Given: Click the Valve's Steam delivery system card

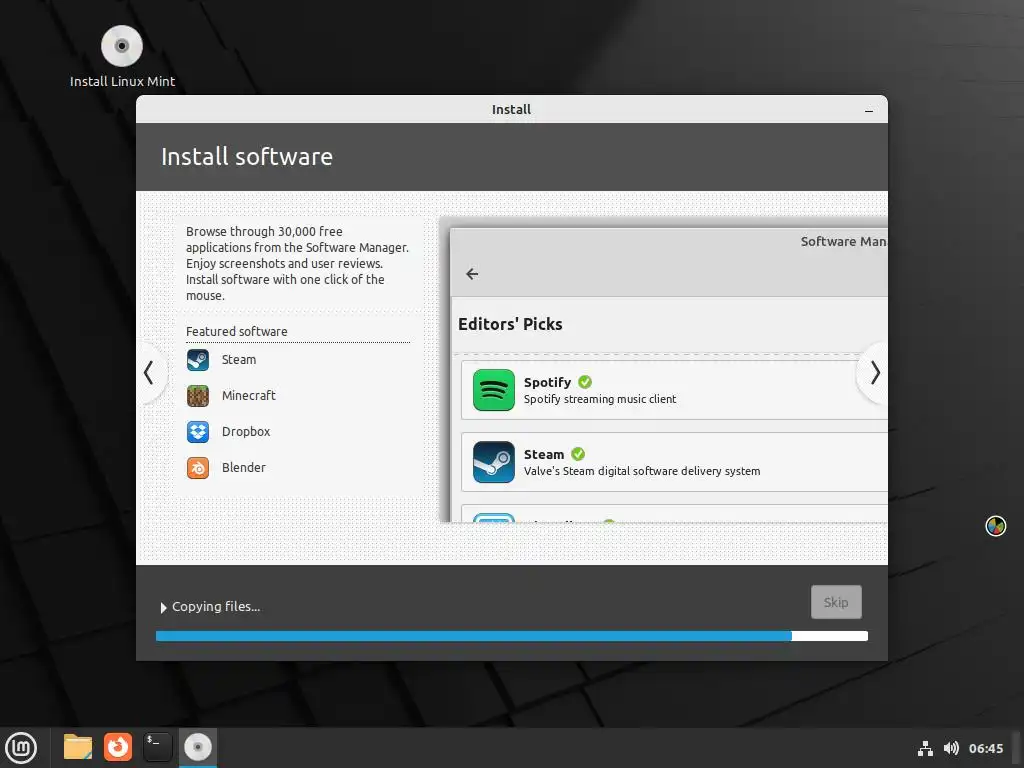Looking at the screenshot, I should pos(674,462).
